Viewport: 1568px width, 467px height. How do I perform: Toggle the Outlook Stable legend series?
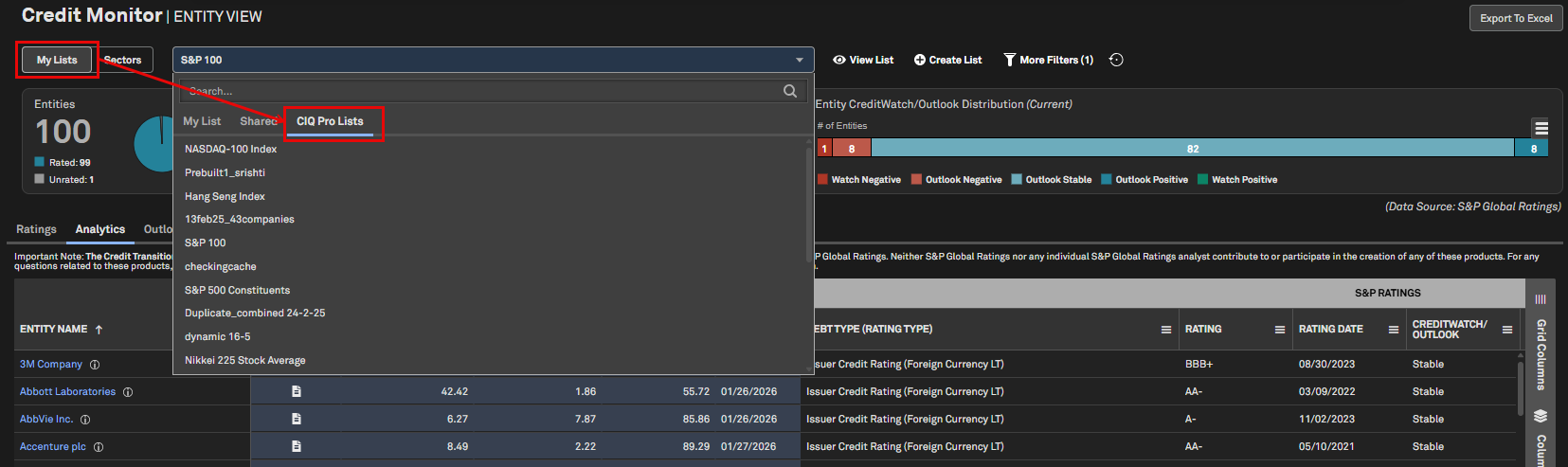[1051, 180]
